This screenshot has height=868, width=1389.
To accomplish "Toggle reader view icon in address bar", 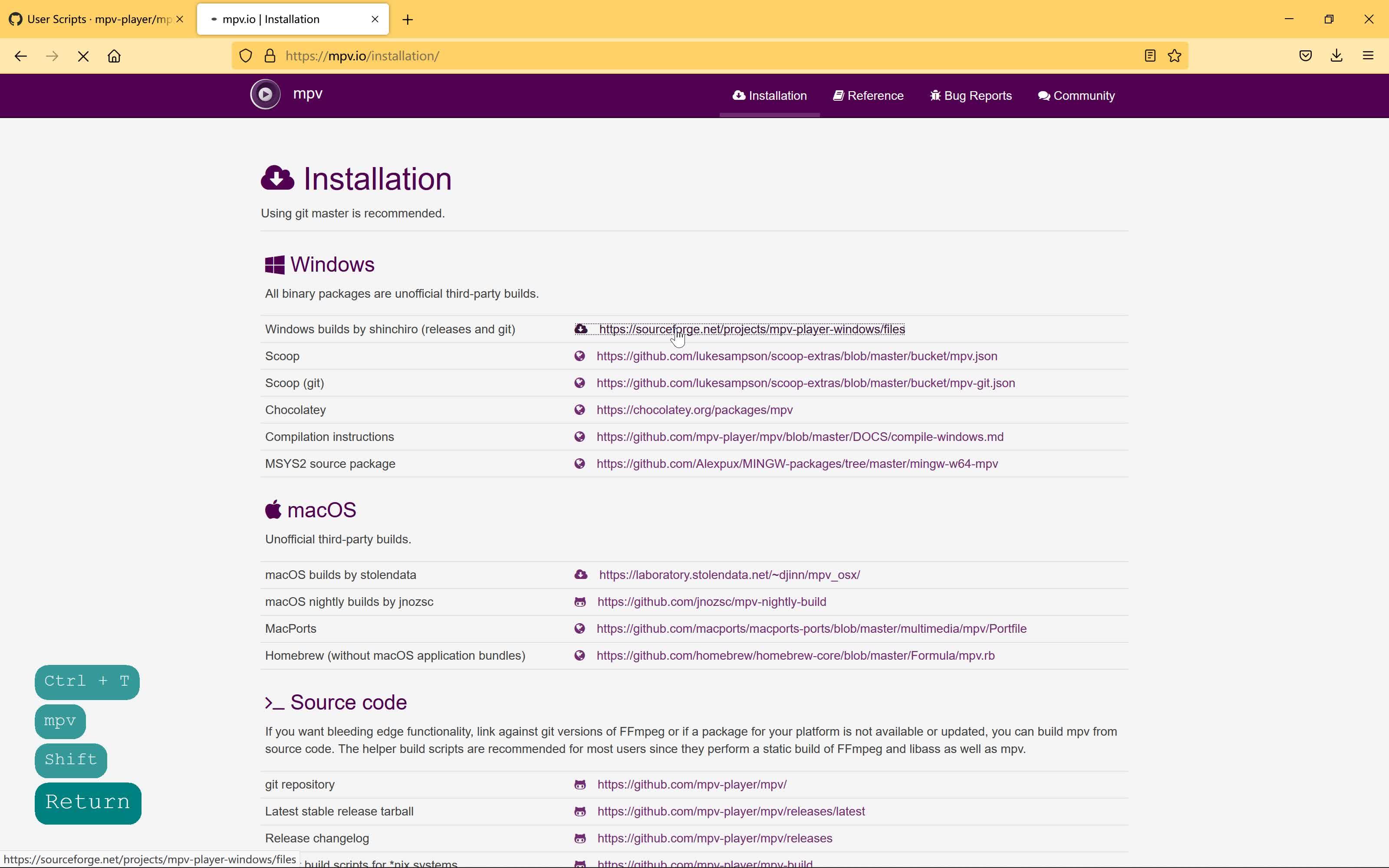I will [1150, 56].
